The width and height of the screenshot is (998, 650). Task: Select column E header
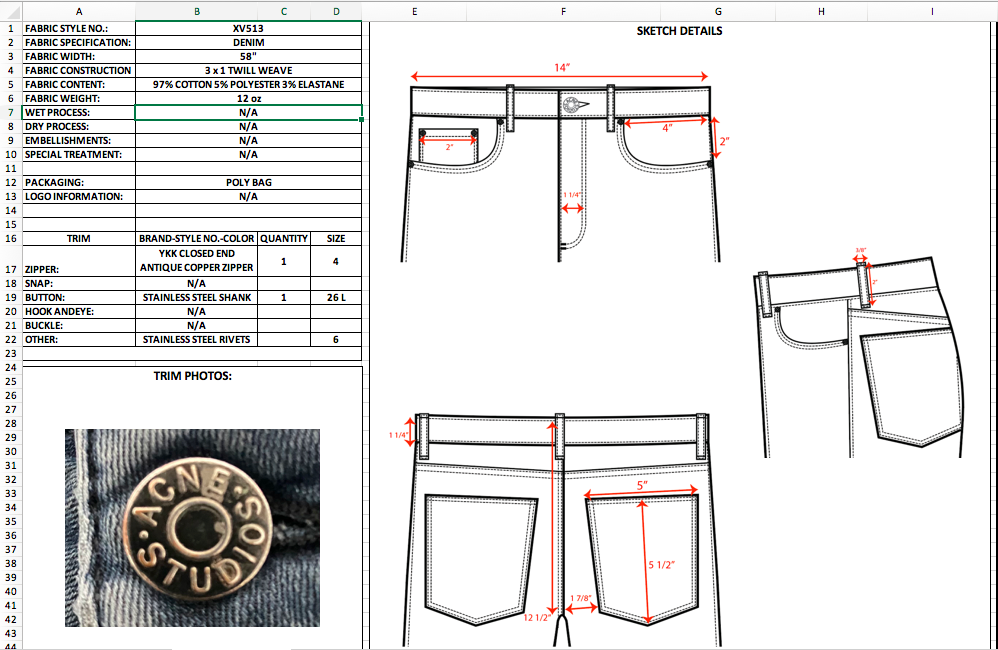click(414, 11)
